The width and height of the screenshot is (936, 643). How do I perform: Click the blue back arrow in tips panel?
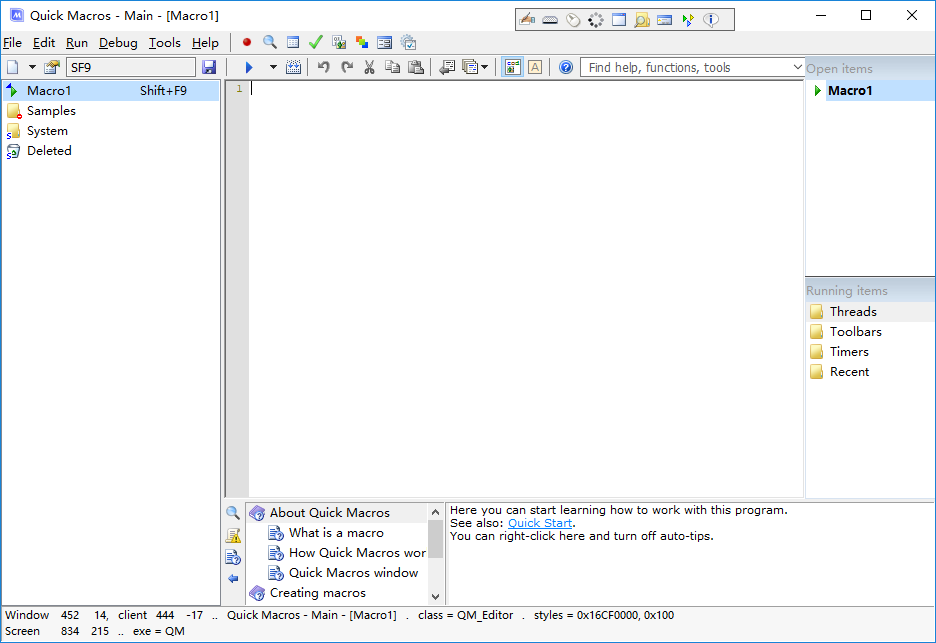(233, 578)
